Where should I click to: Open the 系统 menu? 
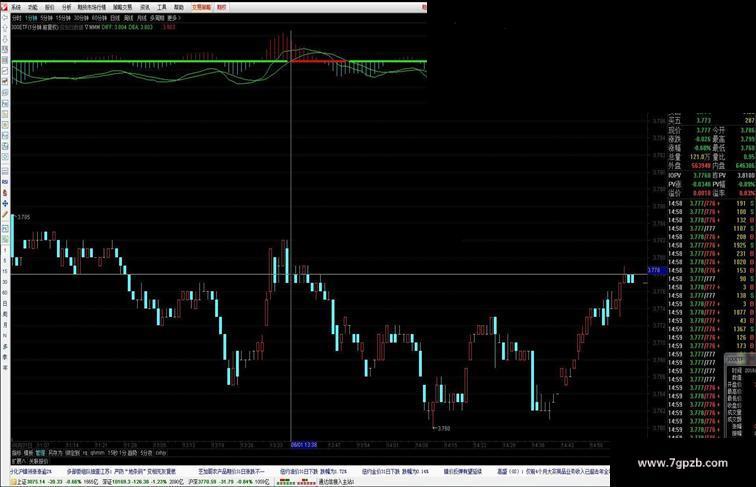click(x=16, y=7)
